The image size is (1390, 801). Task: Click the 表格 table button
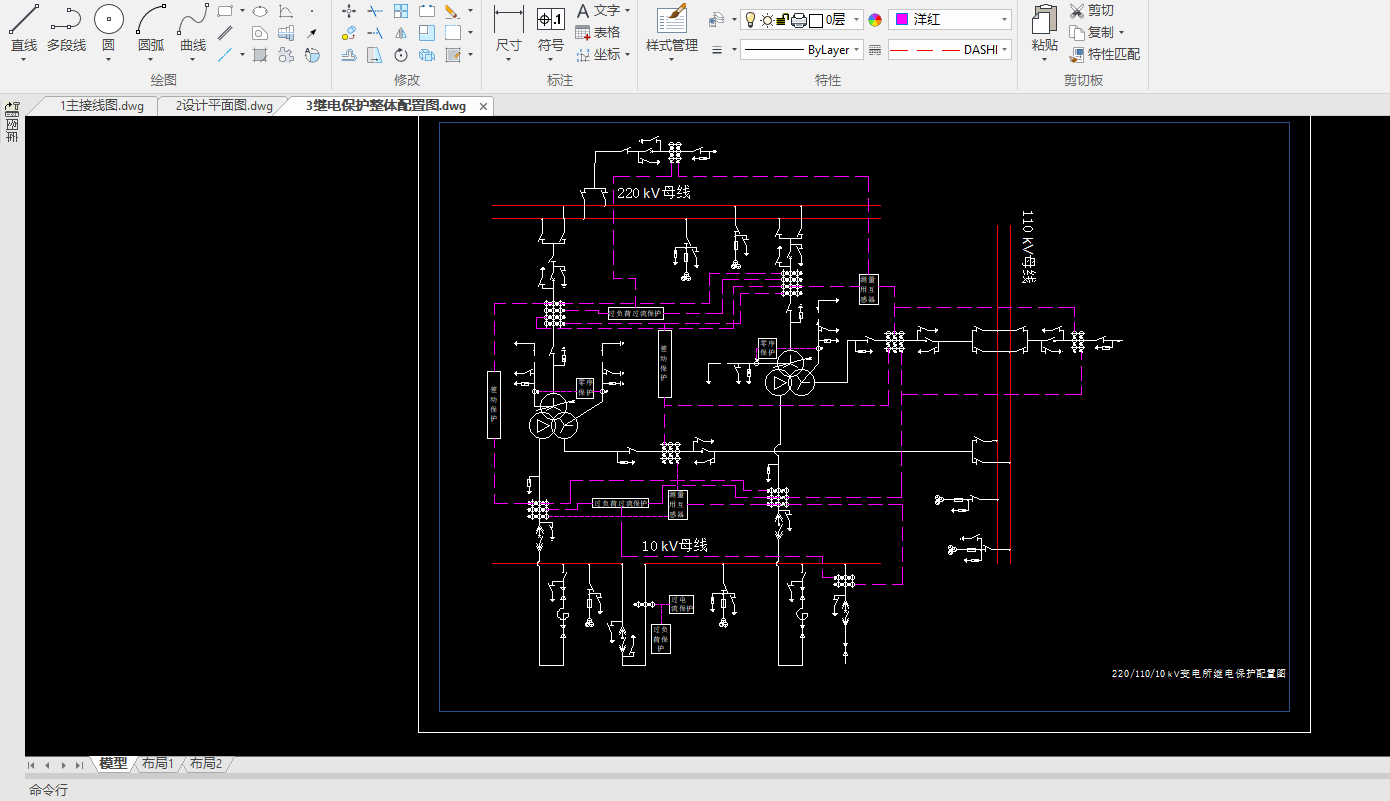click(x=598, y=32)
